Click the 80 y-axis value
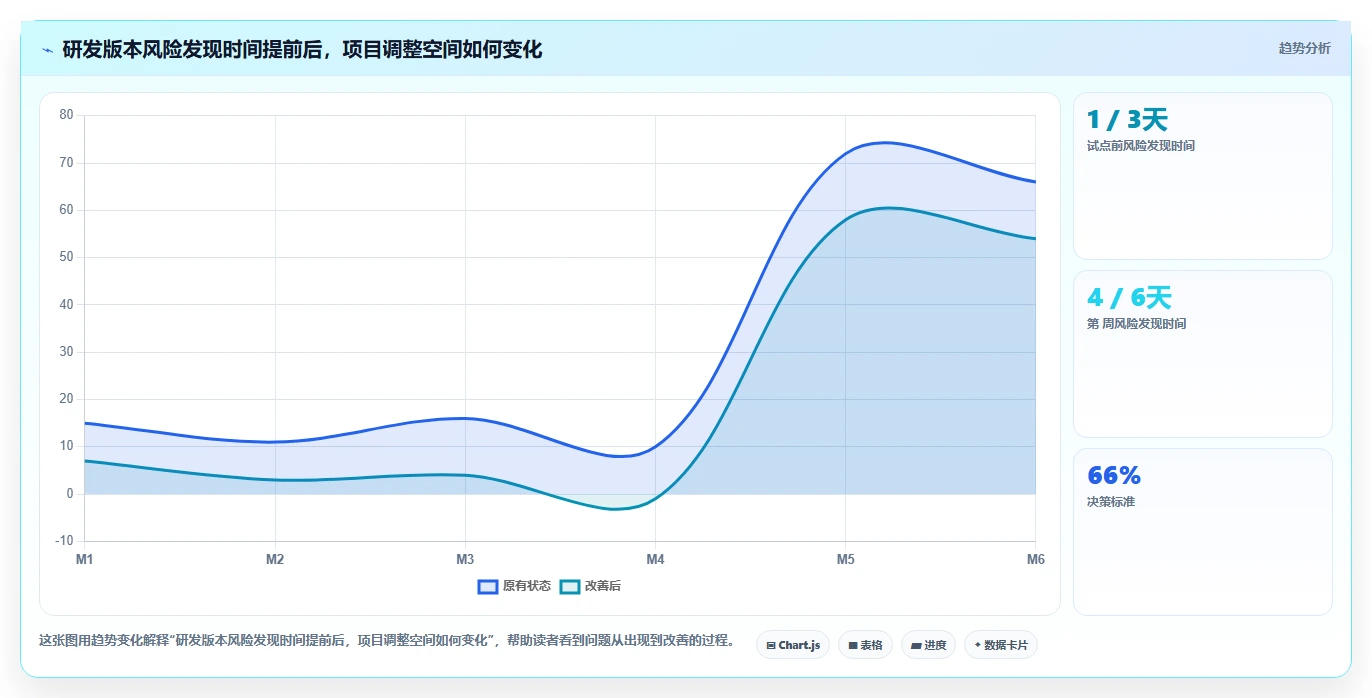The image size is (1372, 698). [x=66, y=115]
